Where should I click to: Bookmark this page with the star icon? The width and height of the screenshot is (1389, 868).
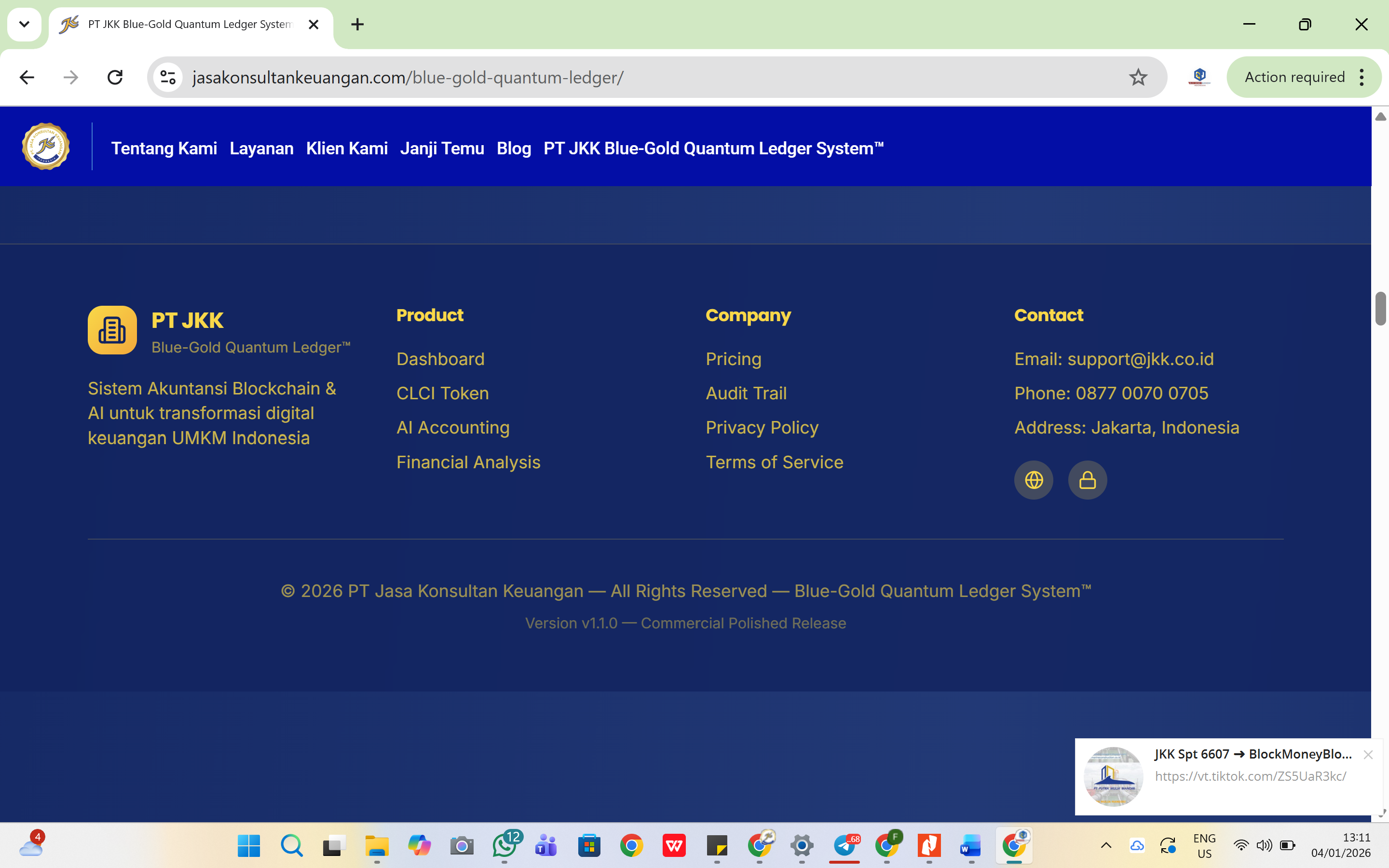[x=1138, y=77]
